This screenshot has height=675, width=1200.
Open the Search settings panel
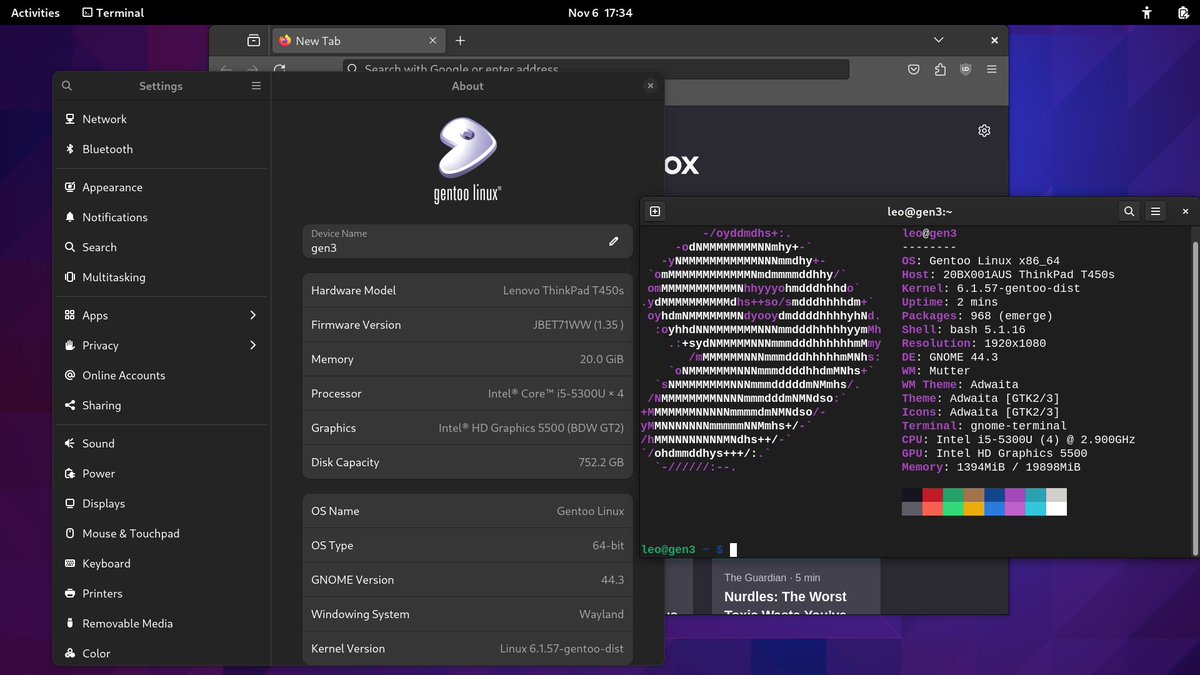(x=161, y=247)
